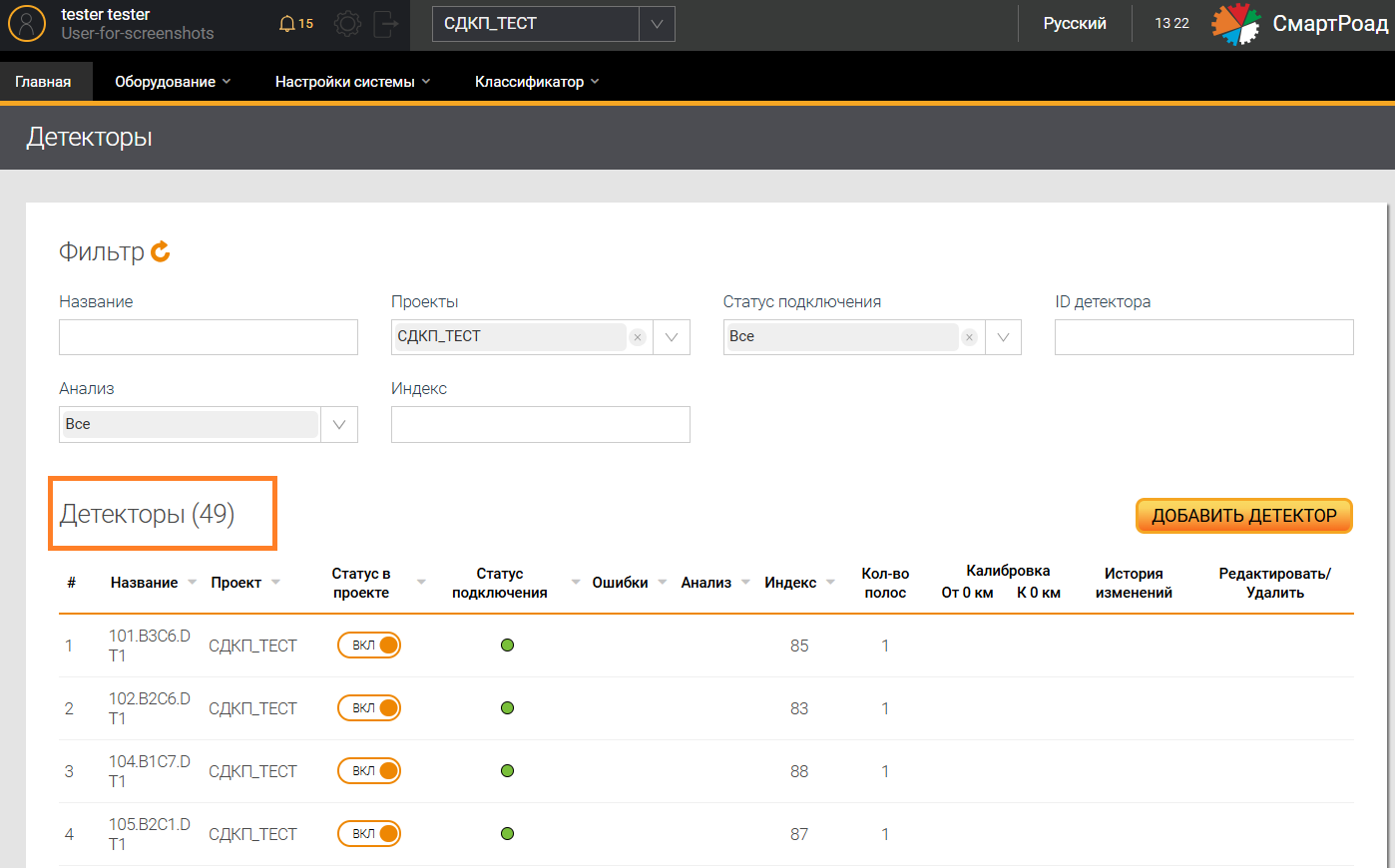Viewport: 1395px width, 868px height.
Task: Disable the ВКЛ toggle for detector 105.B2C1.DT1
Action: click(369, 834)
